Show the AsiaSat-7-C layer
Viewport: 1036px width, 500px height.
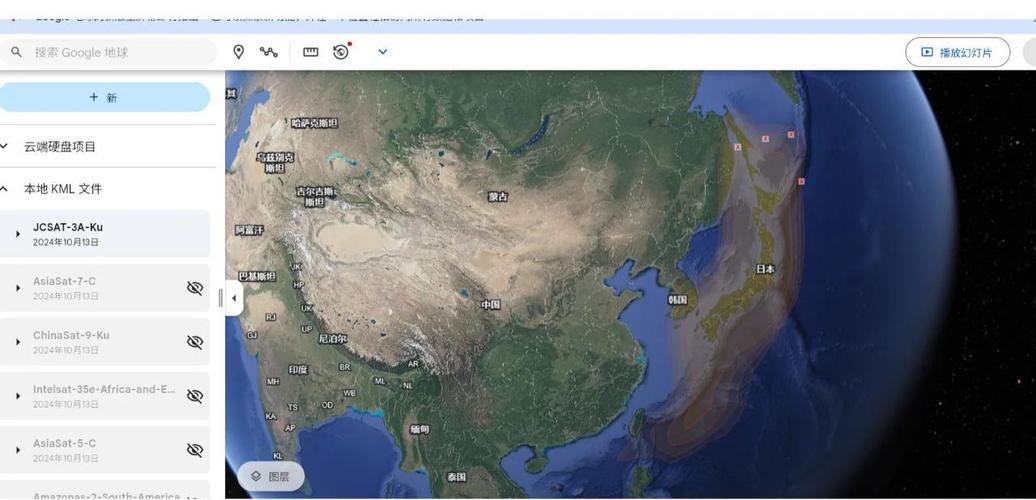click(x=194, y=288)
